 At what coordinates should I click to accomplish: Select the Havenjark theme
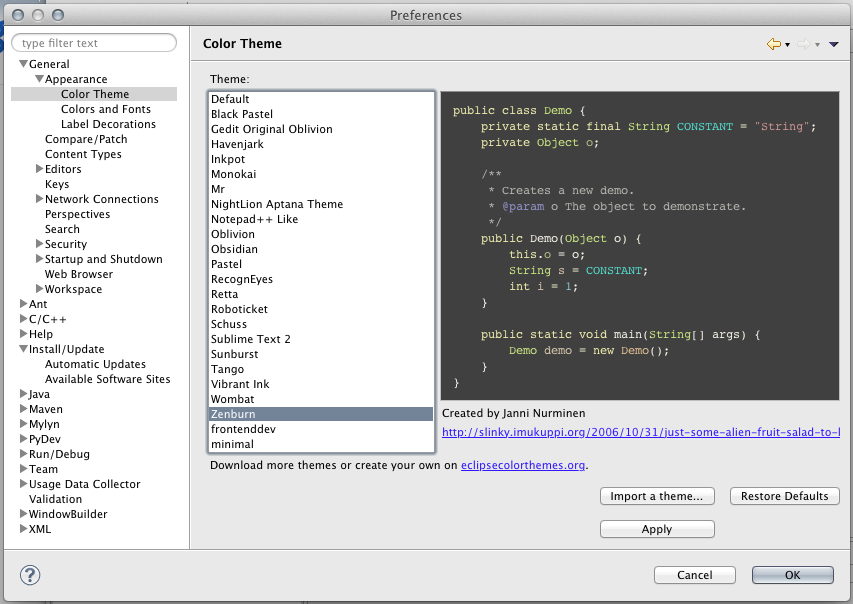(321, 144)
